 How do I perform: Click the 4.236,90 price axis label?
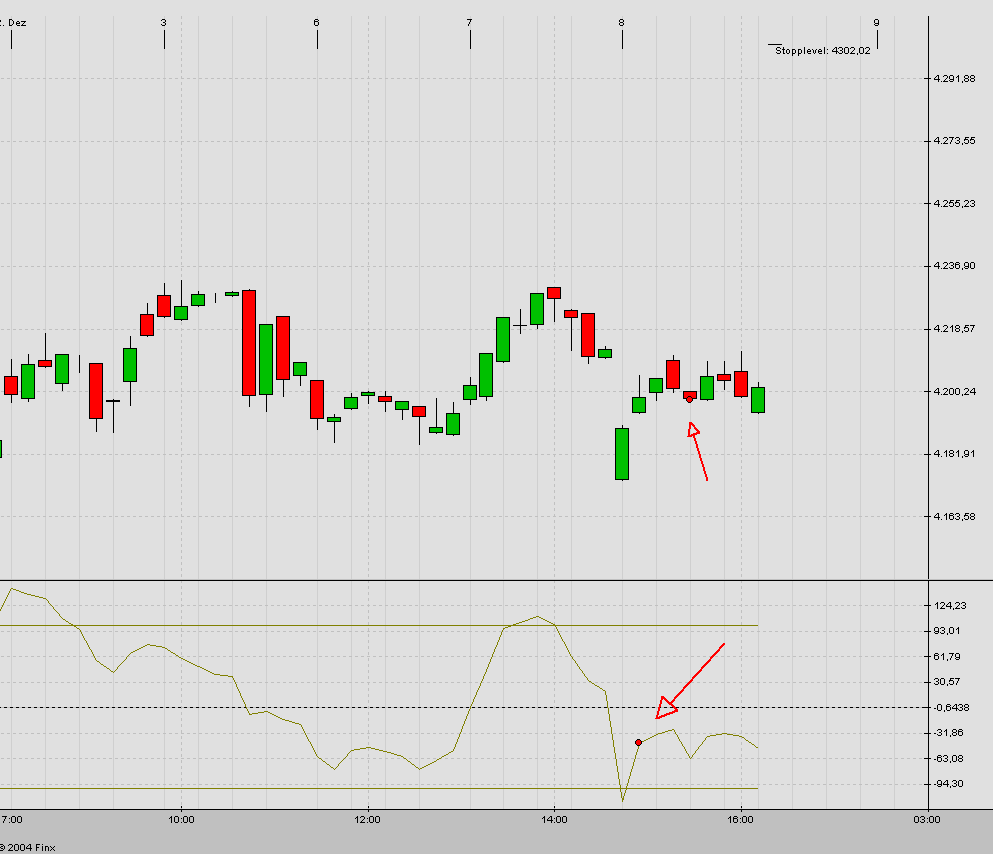[x=954, y=266]
